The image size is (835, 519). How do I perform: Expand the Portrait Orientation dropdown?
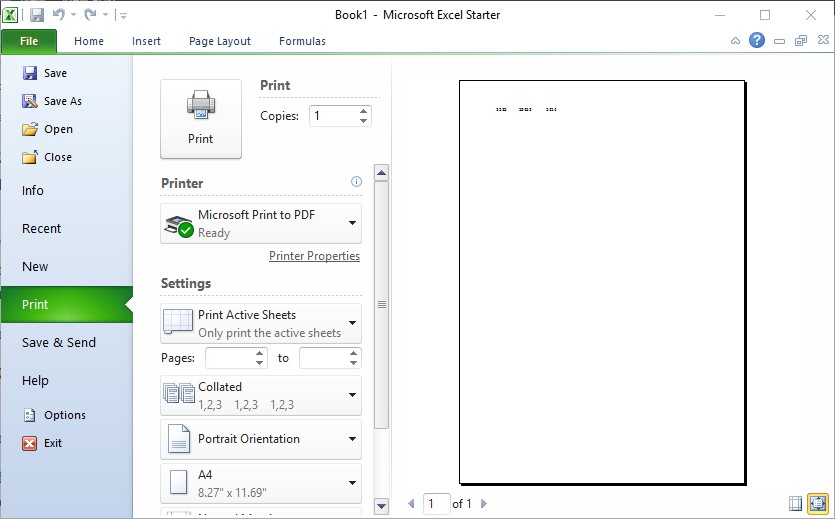tap(261, 439)
